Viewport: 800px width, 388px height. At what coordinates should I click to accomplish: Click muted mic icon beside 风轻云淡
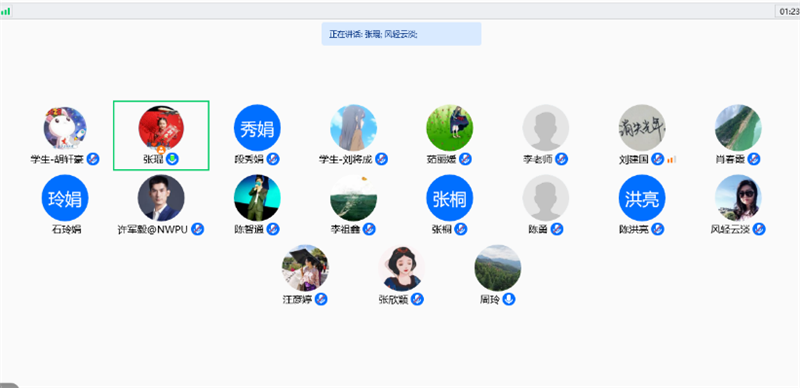[759, 229]
